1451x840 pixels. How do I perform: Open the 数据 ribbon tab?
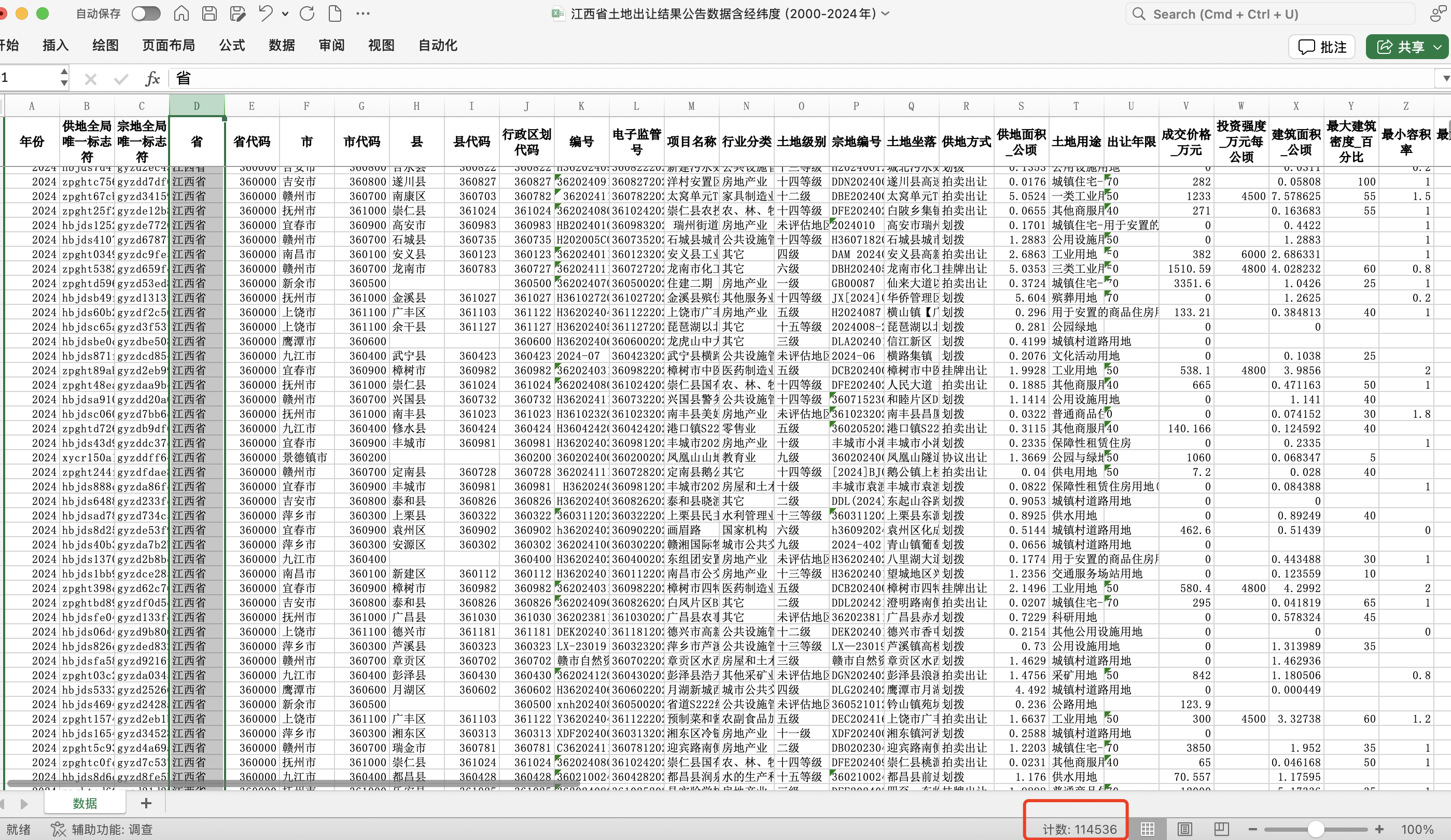tap(282, 46)
